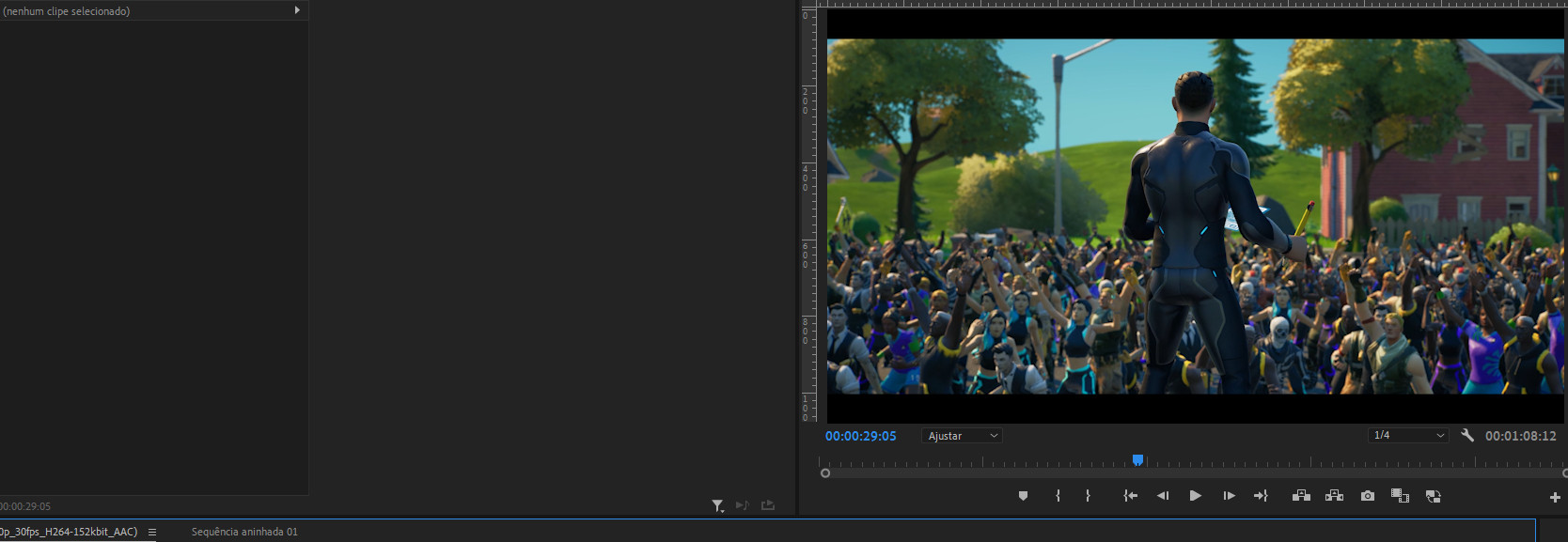Open the Ajustar zoom level dropdown
This screenshot has width=1568, height=542.
tap(963, 436)
